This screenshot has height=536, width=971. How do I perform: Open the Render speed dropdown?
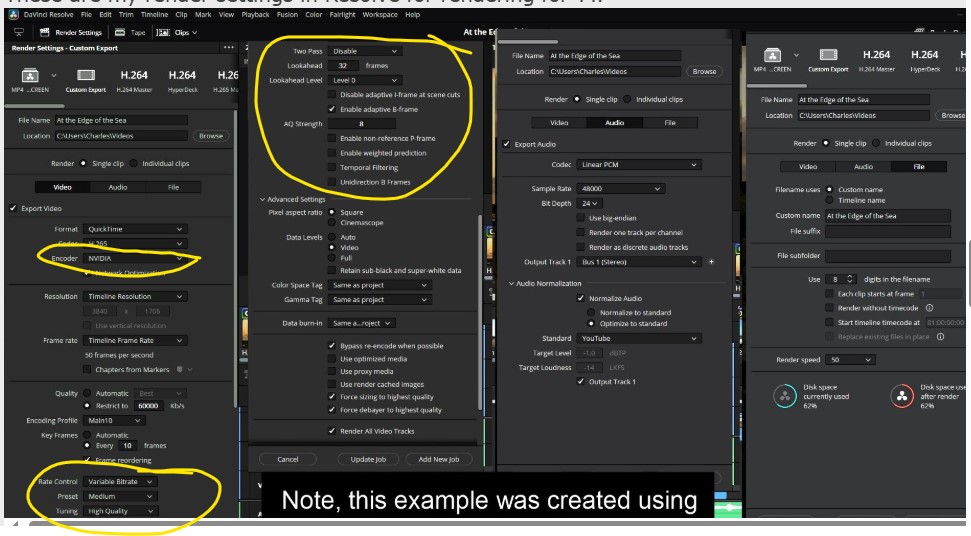(850, 360)
